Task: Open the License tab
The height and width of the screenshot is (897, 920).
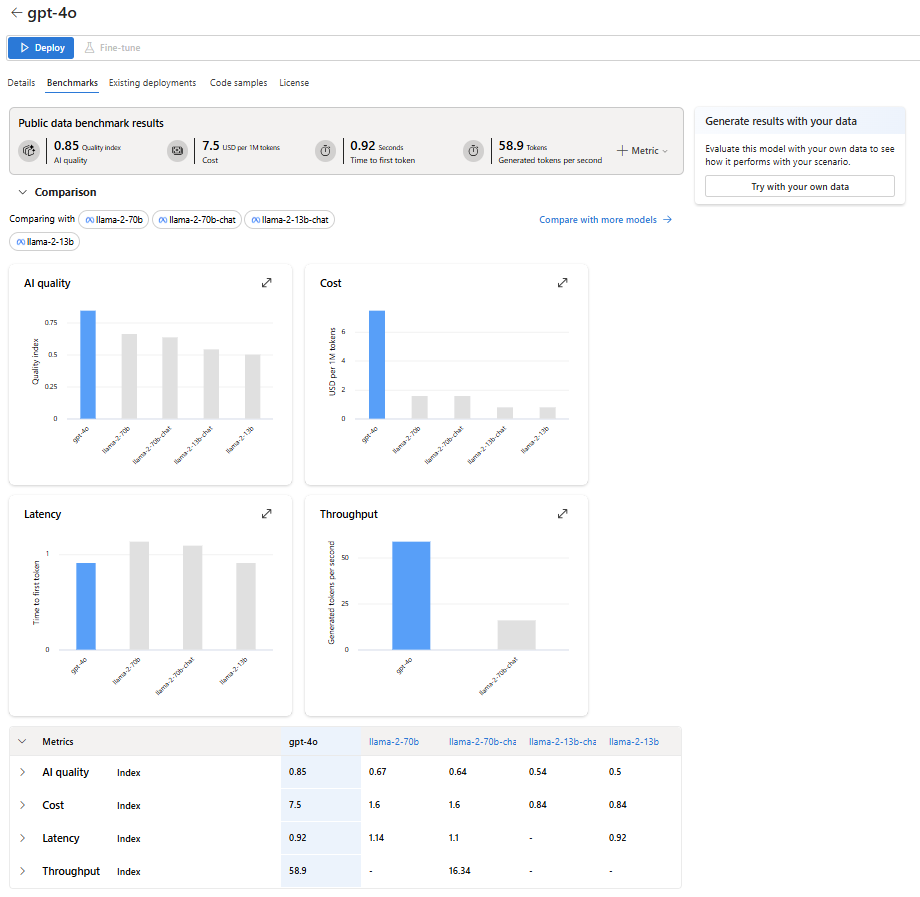Action: (294, 83)
